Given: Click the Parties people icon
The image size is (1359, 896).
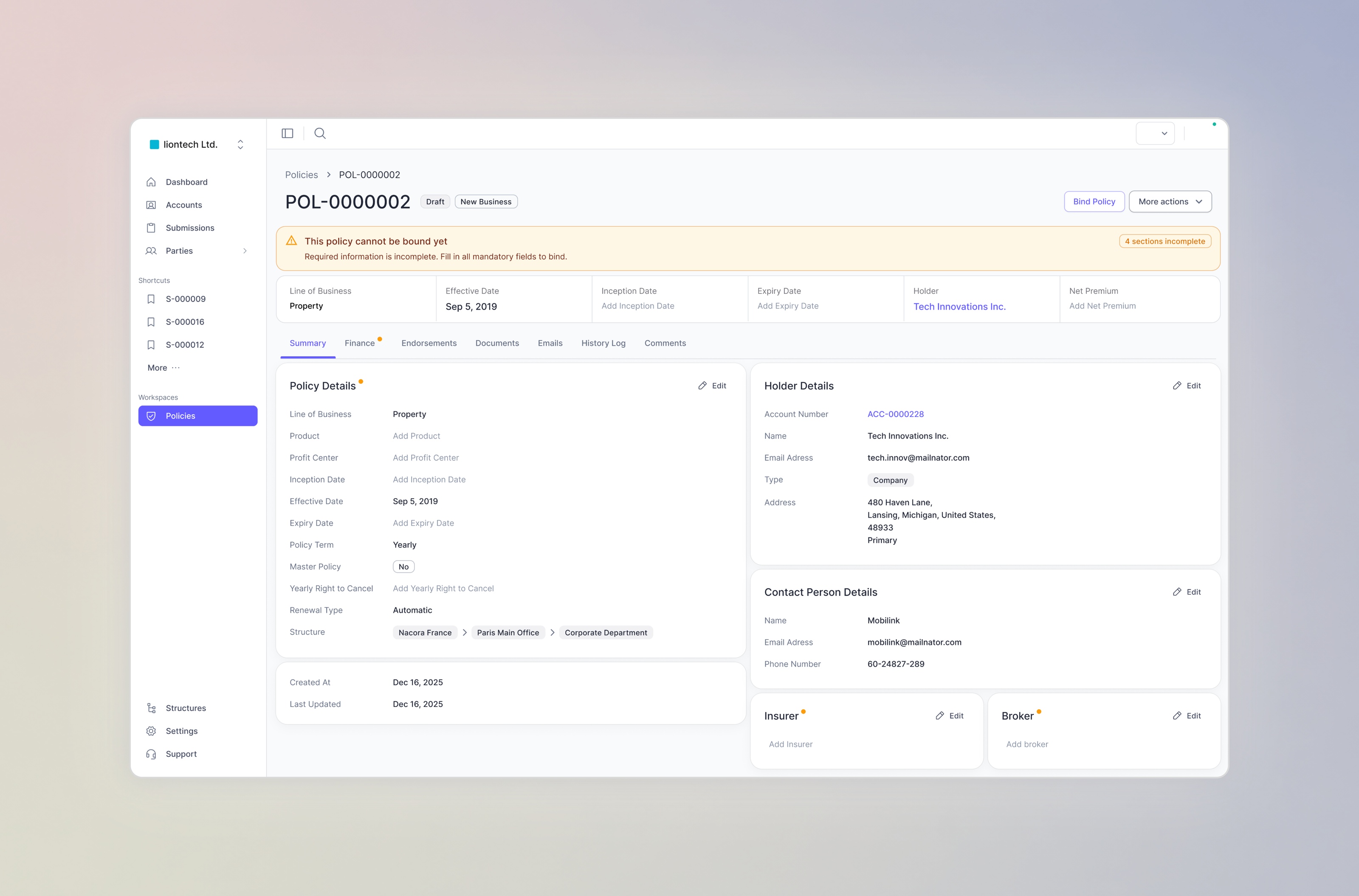Looking at the screenshot, I should (x=151, y=250).
